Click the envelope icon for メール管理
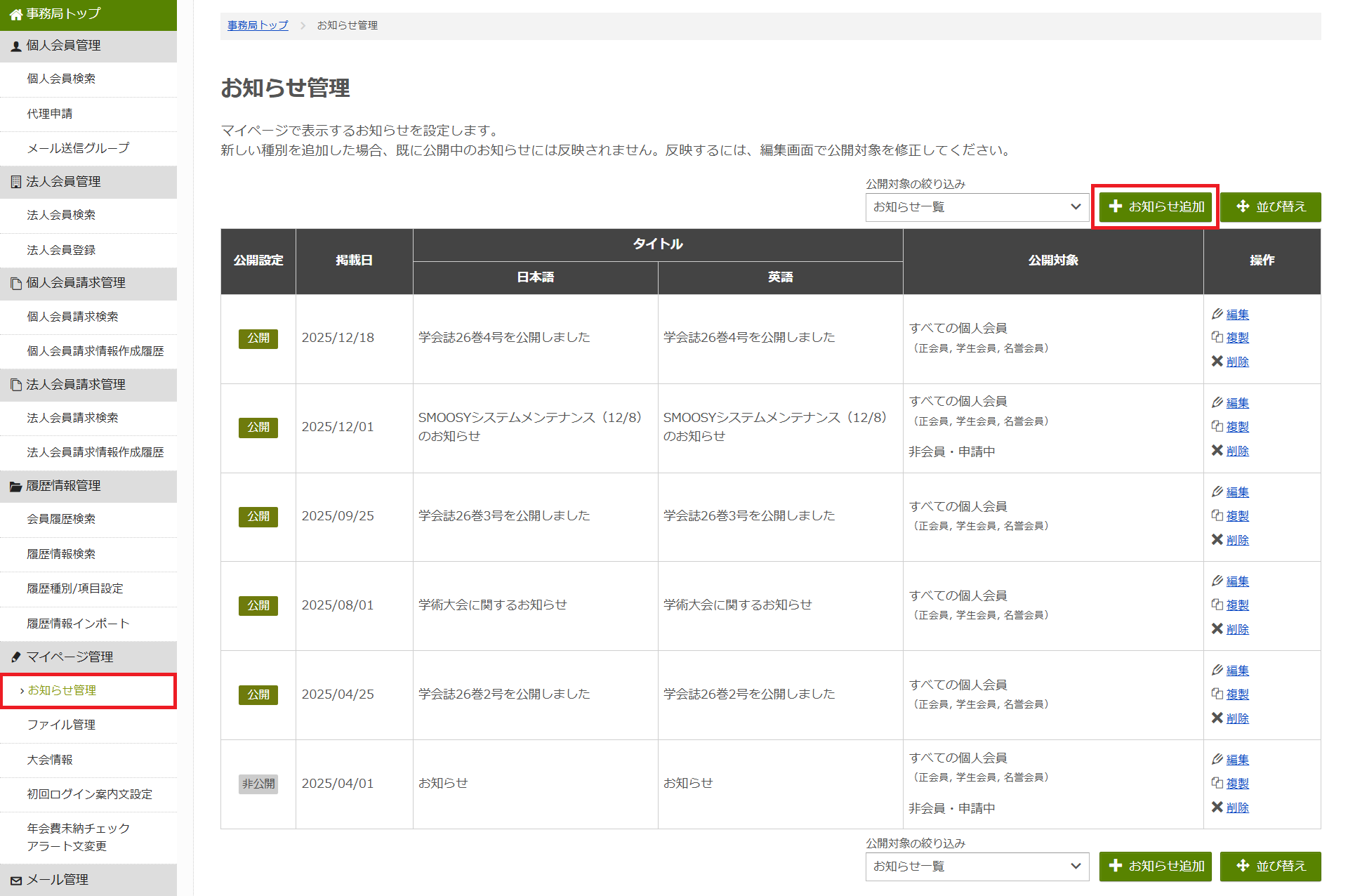 coord(15,879)
